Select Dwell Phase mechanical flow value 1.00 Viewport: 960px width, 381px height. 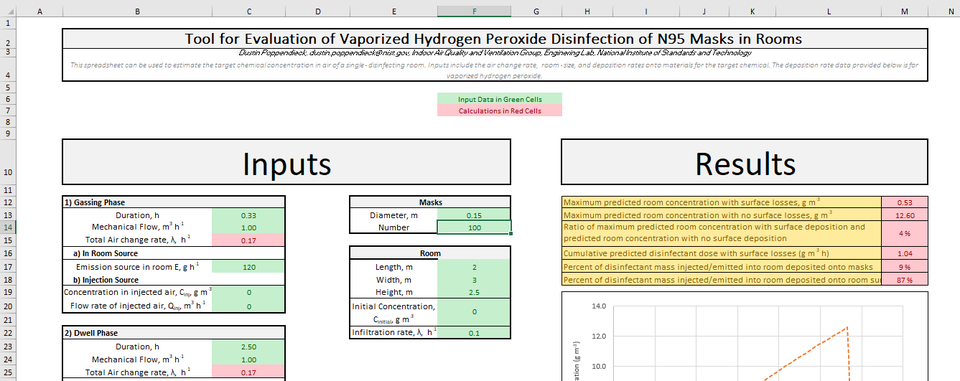(x=248, y=359)
